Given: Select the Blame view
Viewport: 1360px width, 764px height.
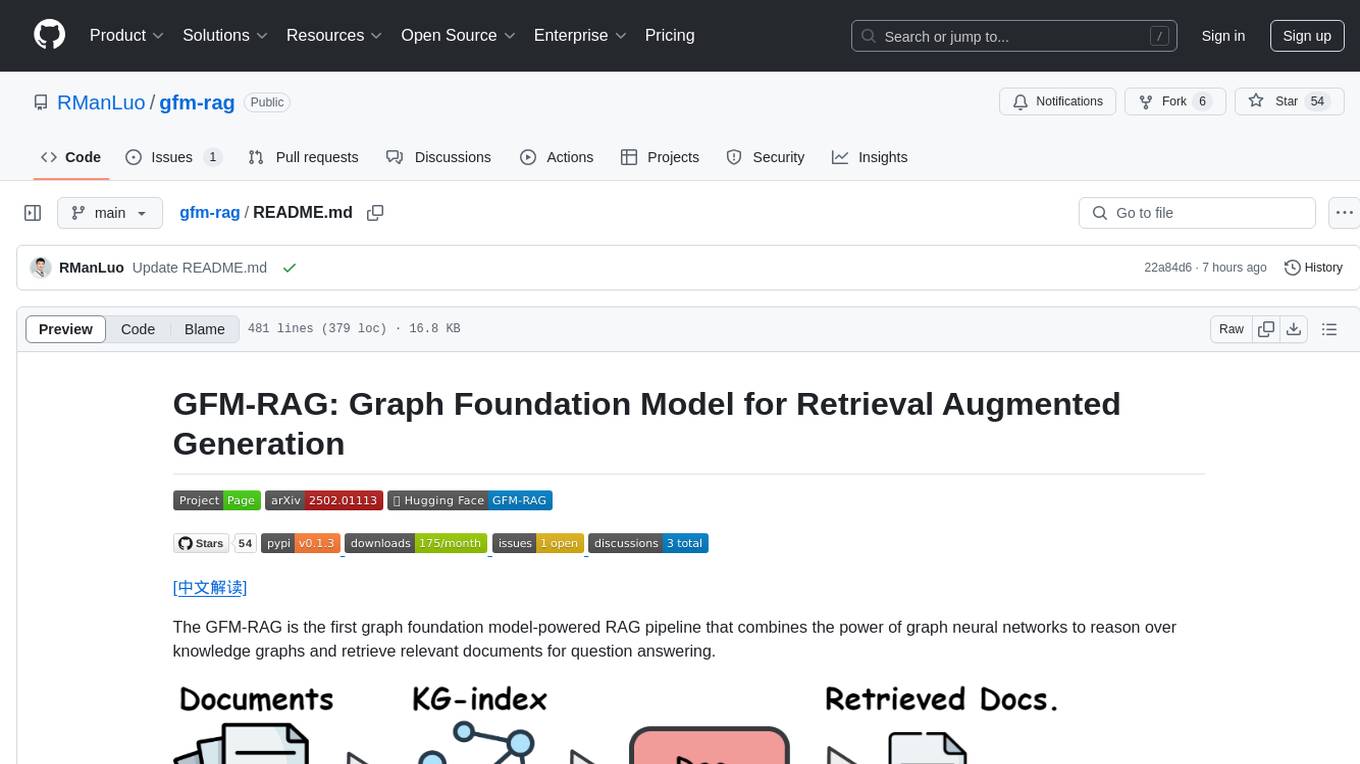Looking at the screenshot, I should 204,329.
